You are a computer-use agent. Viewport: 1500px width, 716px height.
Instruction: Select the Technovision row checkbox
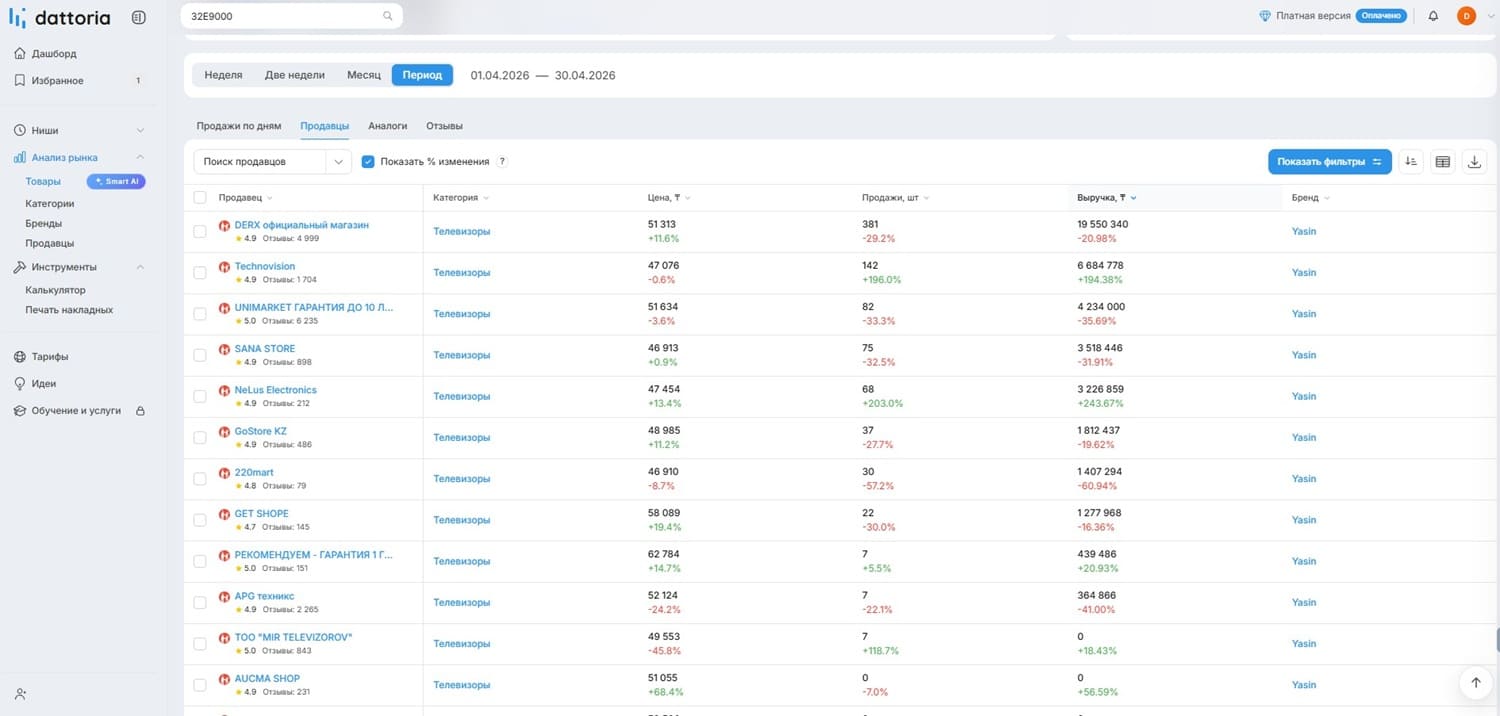[x=200, y=273]
